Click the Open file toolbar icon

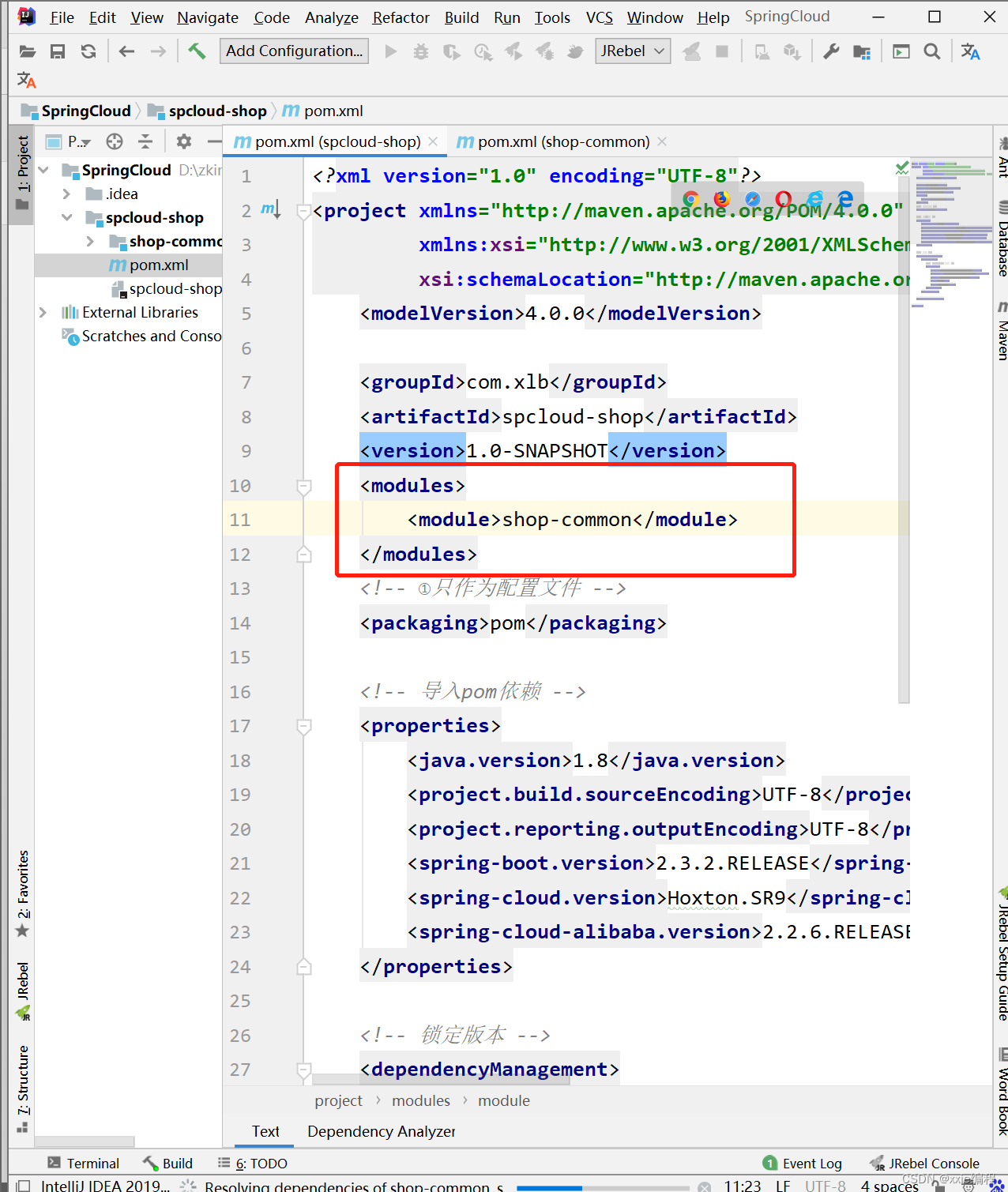tap(28, 51)
